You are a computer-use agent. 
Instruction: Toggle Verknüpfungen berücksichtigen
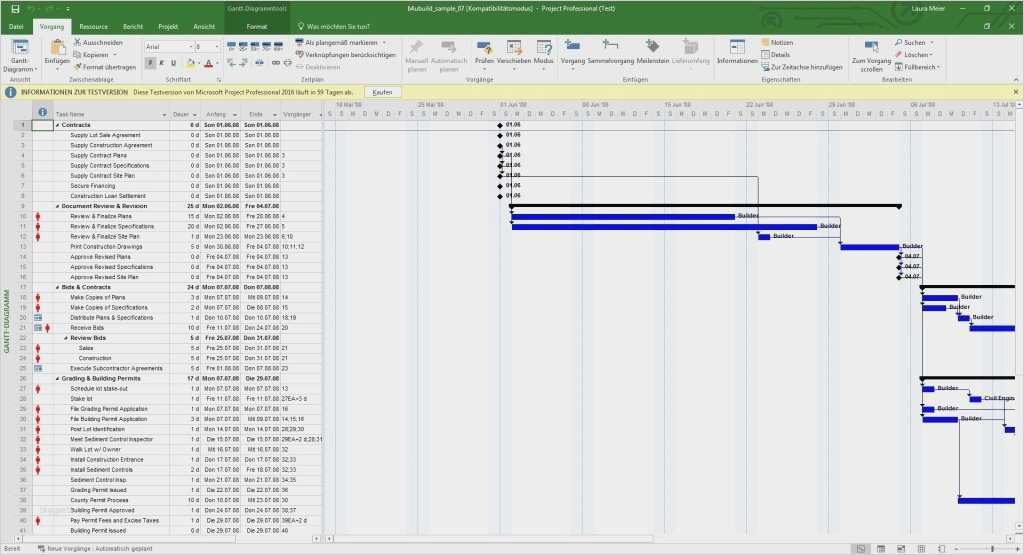point(345,55)
